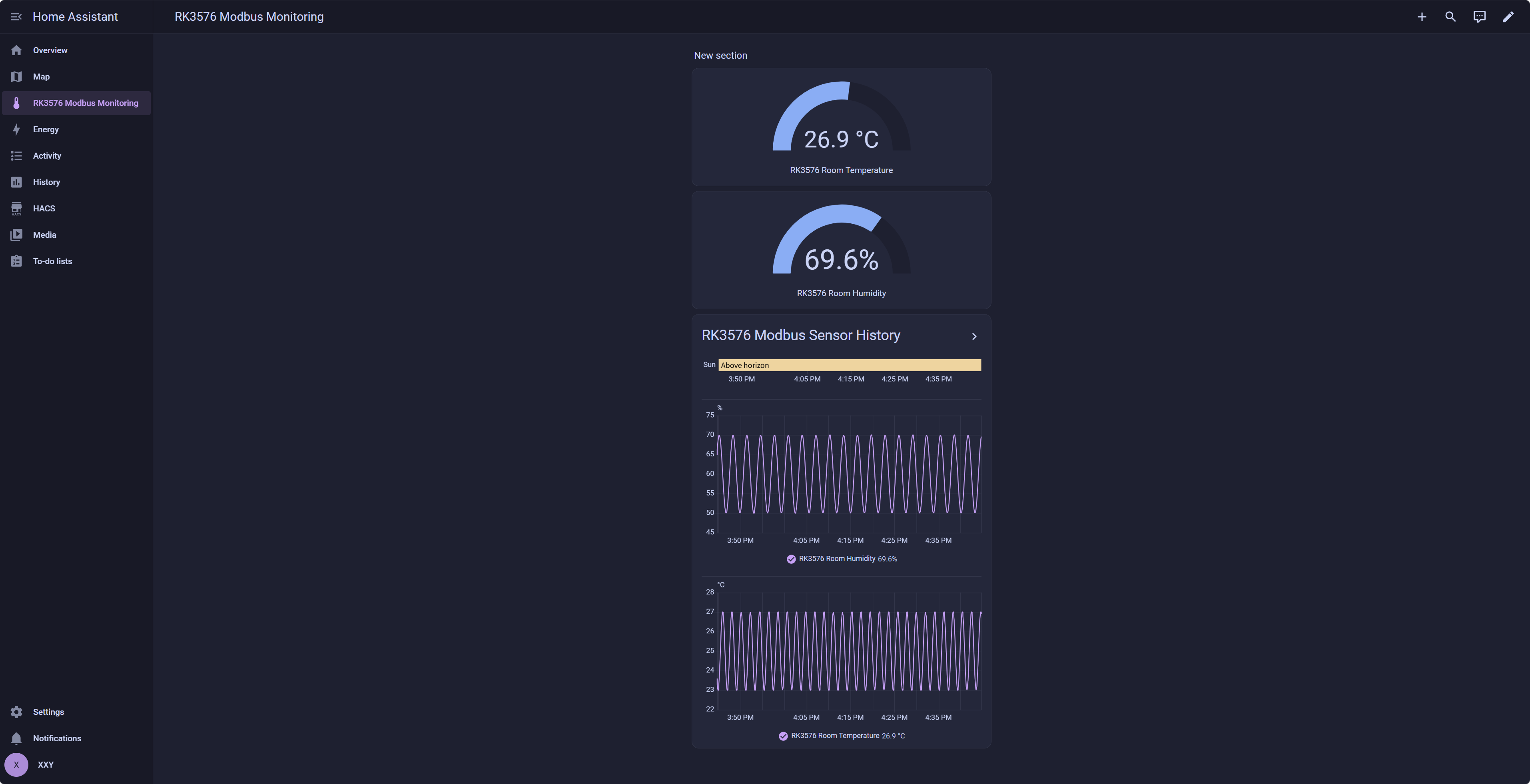Image resolution: width=1530 pixels, height=784 pixels.
Task: Click the XXY user avatar
Action: pos(16,764)
